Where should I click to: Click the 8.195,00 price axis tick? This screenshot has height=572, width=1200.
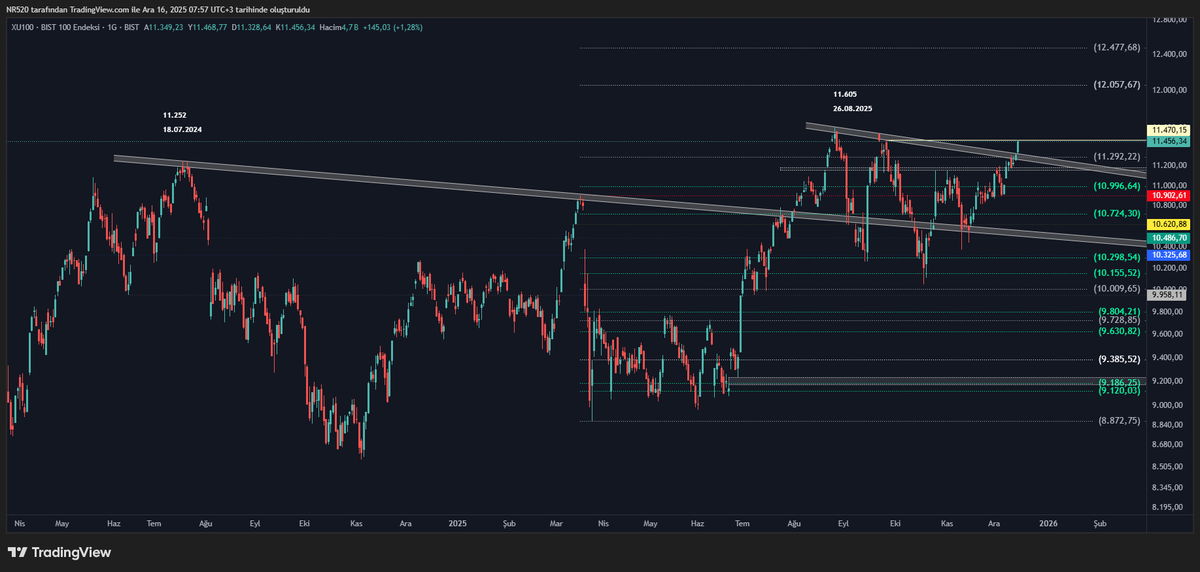(x=1168, y=507)
